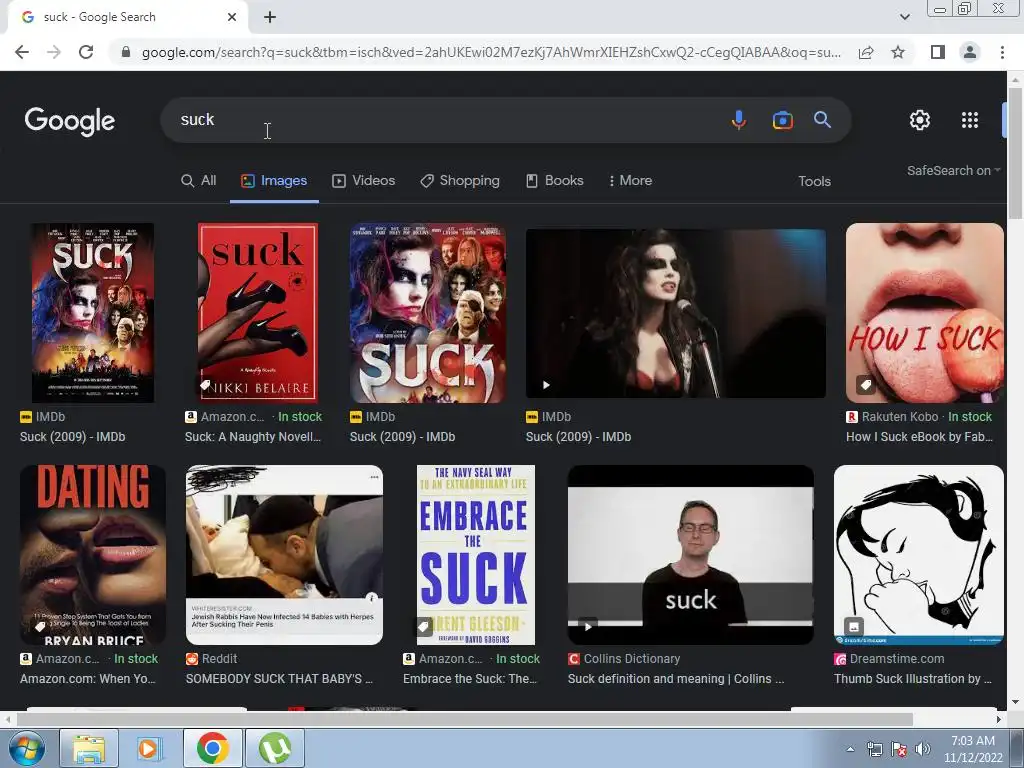Open the Windows Start menu
This screenshot has height=768, width=1024.
tap(27, 748)
